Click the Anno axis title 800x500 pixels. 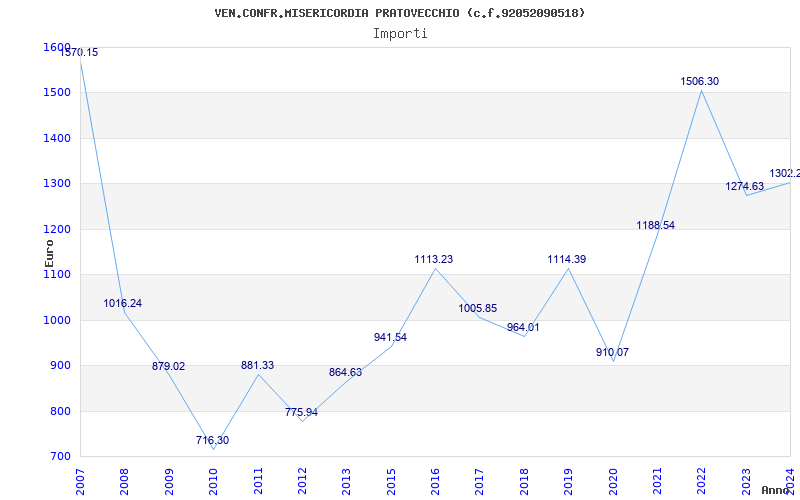click(774, 490)
